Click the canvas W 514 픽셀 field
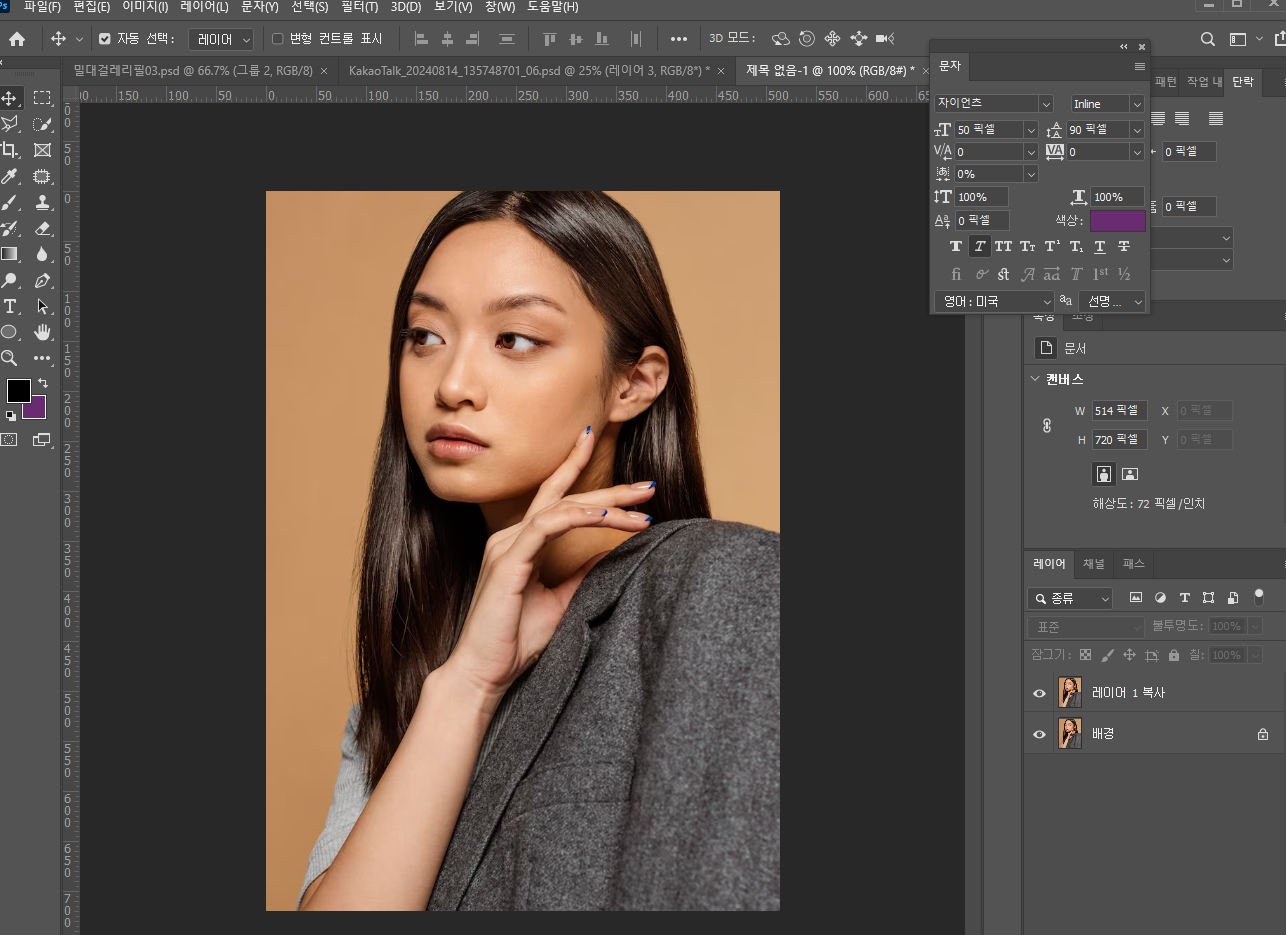This screenshot has height=935, width=1286. (x=1119, y=411)
